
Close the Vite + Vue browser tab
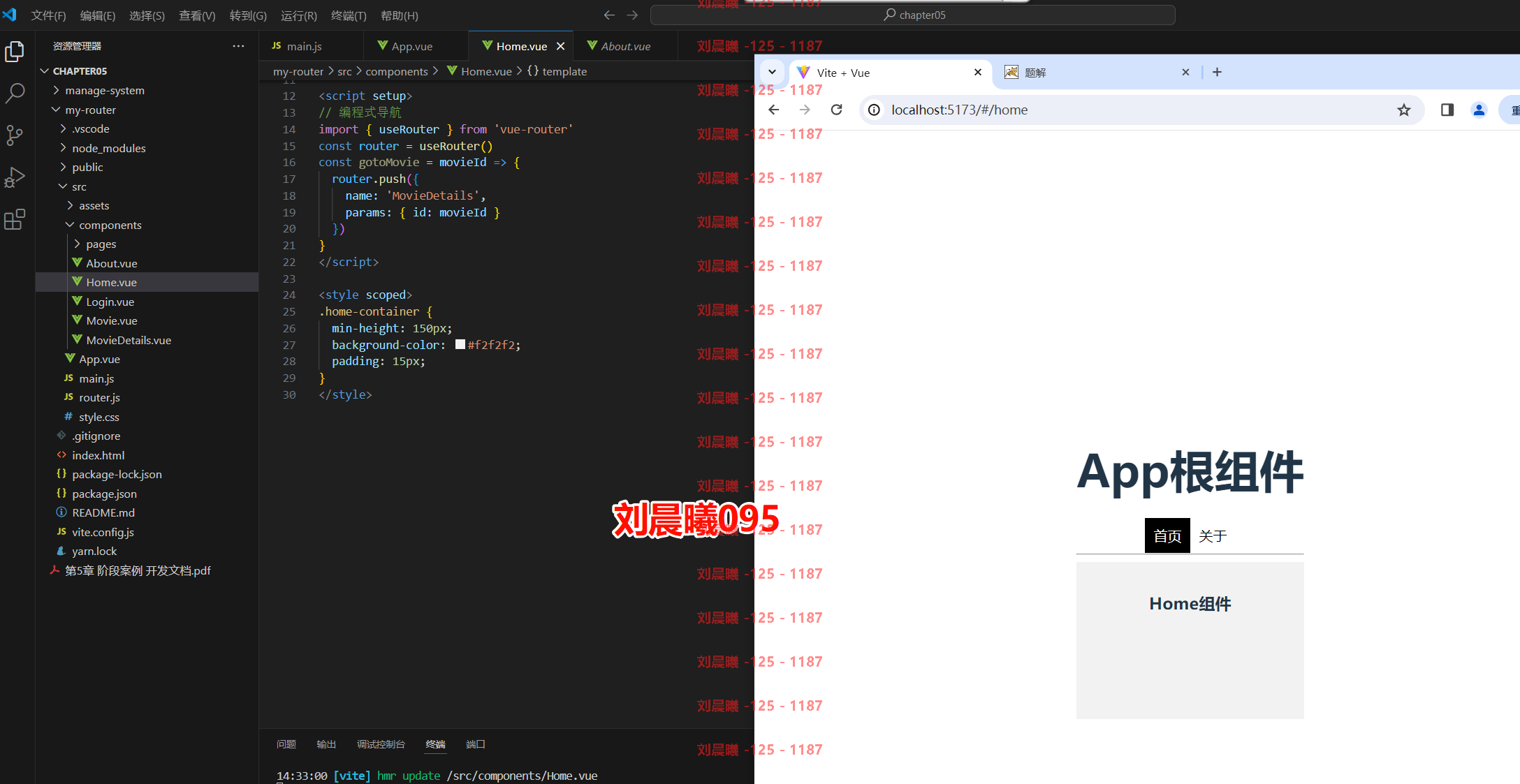coord(978,72)
